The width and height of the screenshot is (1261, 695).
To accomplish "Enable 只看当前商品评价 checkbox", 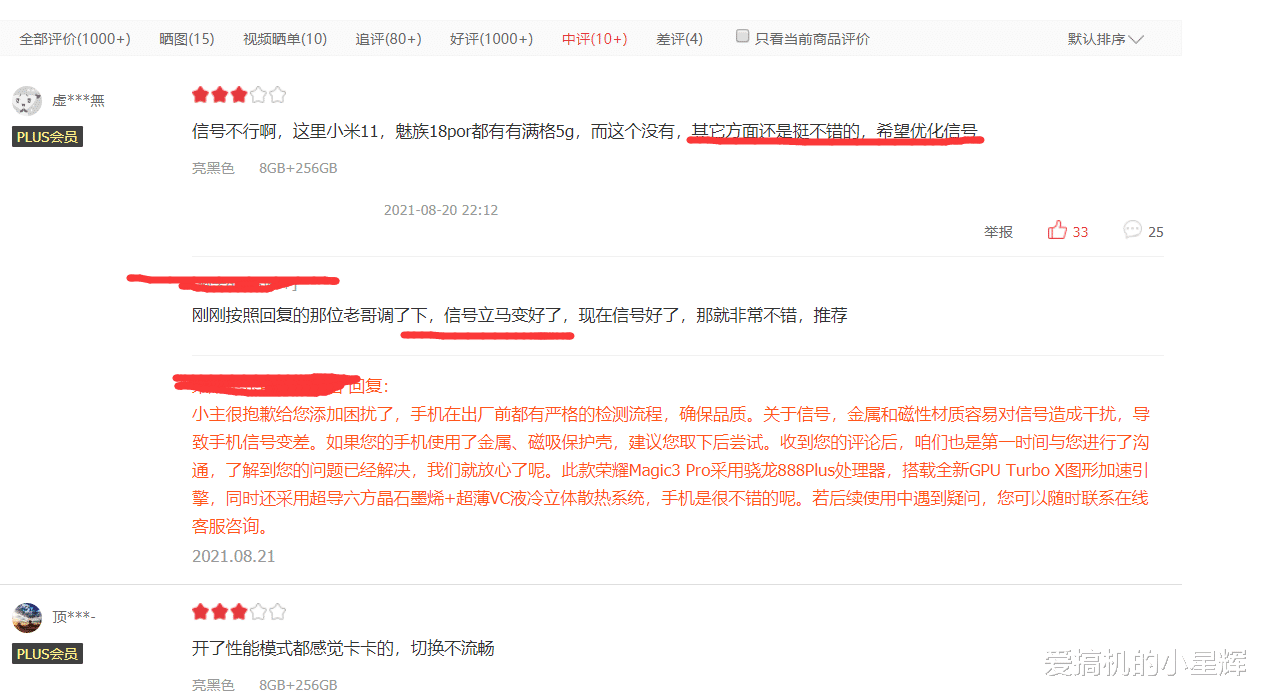I will tap(742, 35).
